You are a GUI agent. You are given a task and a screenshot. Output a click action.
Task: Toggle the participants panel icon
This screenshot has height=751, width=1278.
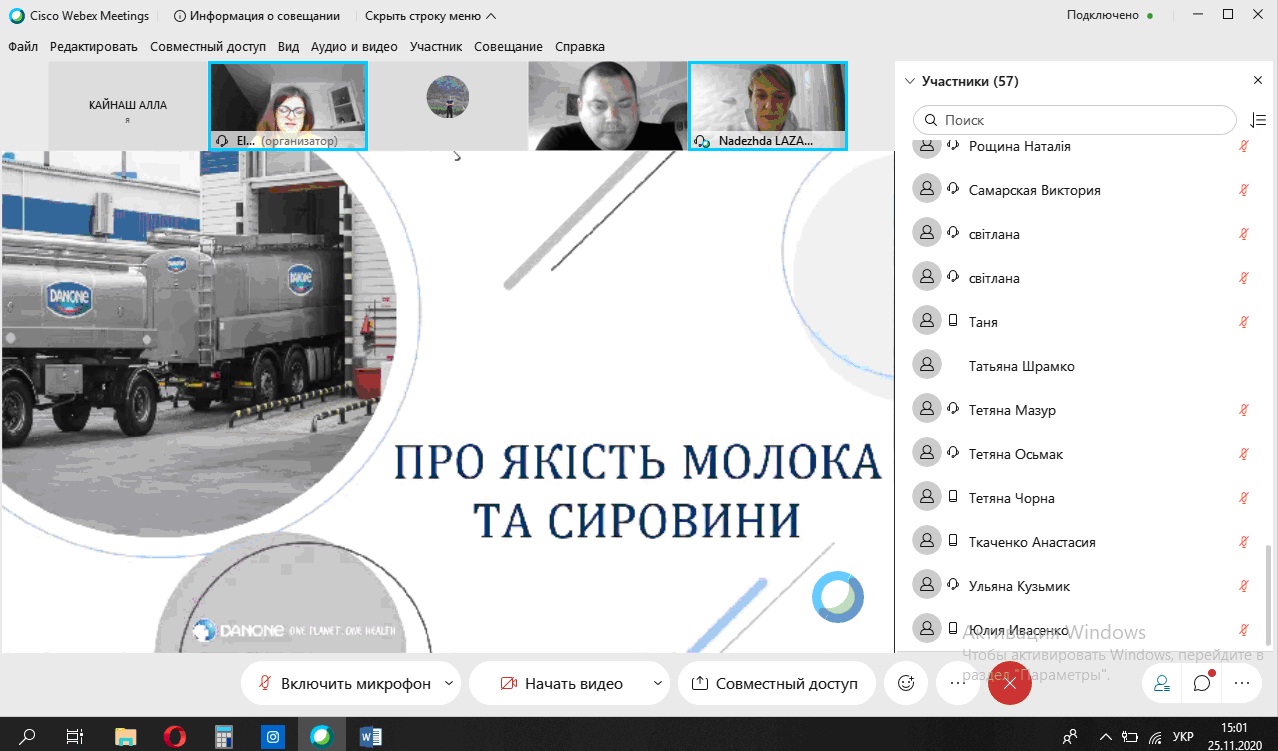point(1162,684)
